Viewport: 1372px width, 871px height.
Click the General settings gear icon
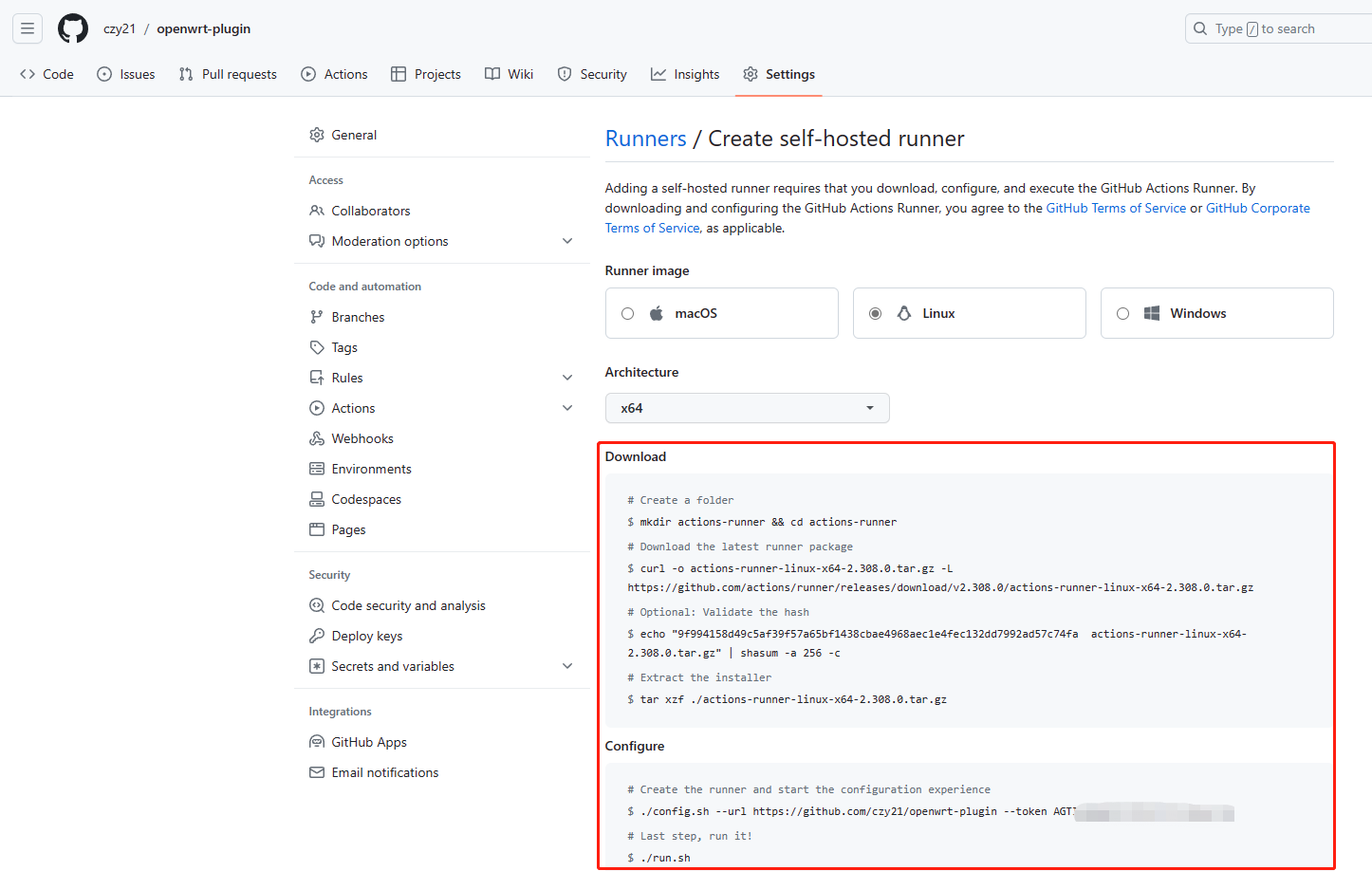[317, 135]
